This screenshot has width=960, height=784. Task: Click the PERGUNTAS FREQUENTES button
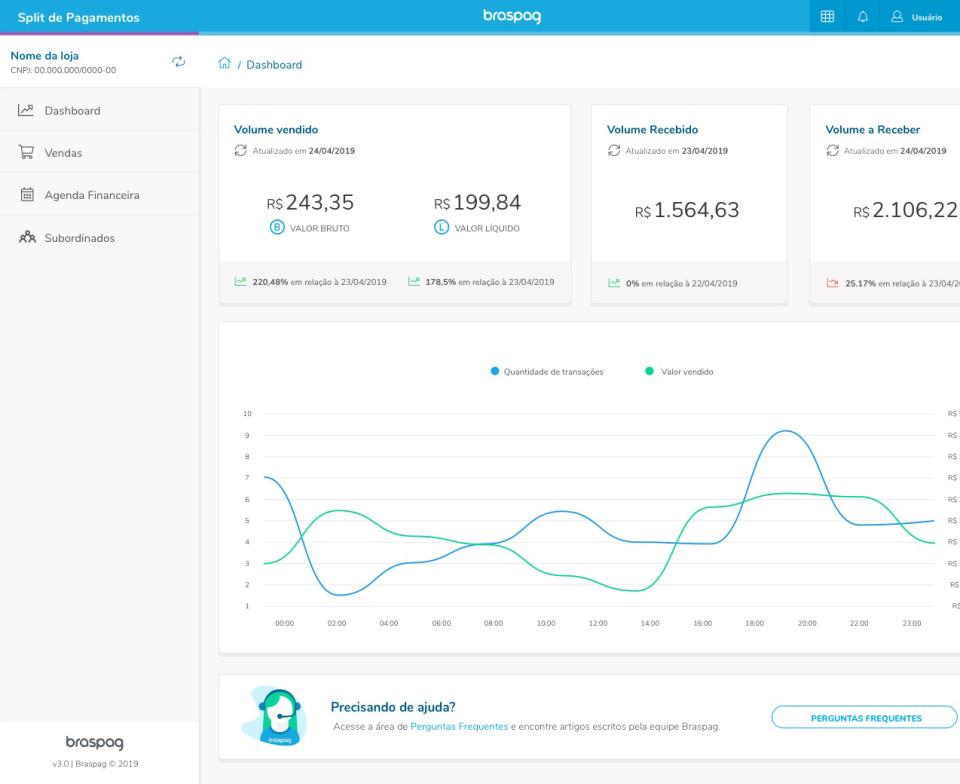[x=863, y=717]
